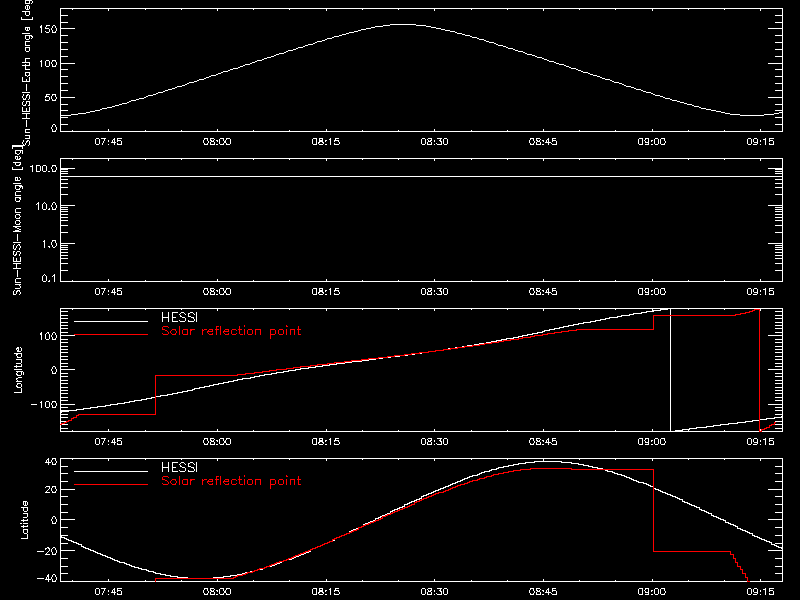Select the Latitude axis title
800x600 pixels.
[x=24, y=519]
